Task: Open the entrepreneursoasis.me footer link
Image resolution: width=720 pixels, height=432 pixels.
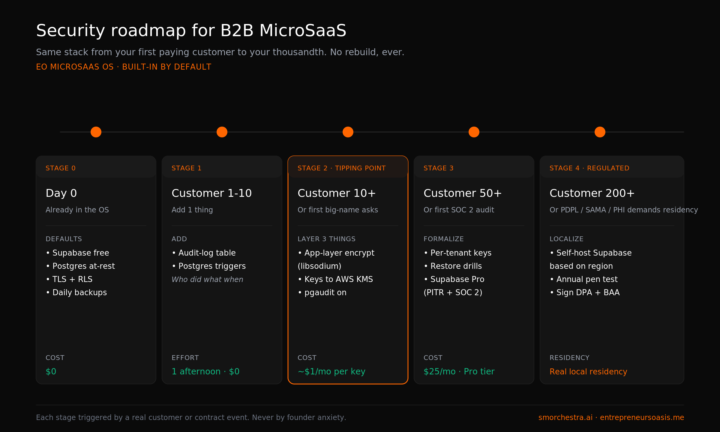Action: tap(642, 417)
